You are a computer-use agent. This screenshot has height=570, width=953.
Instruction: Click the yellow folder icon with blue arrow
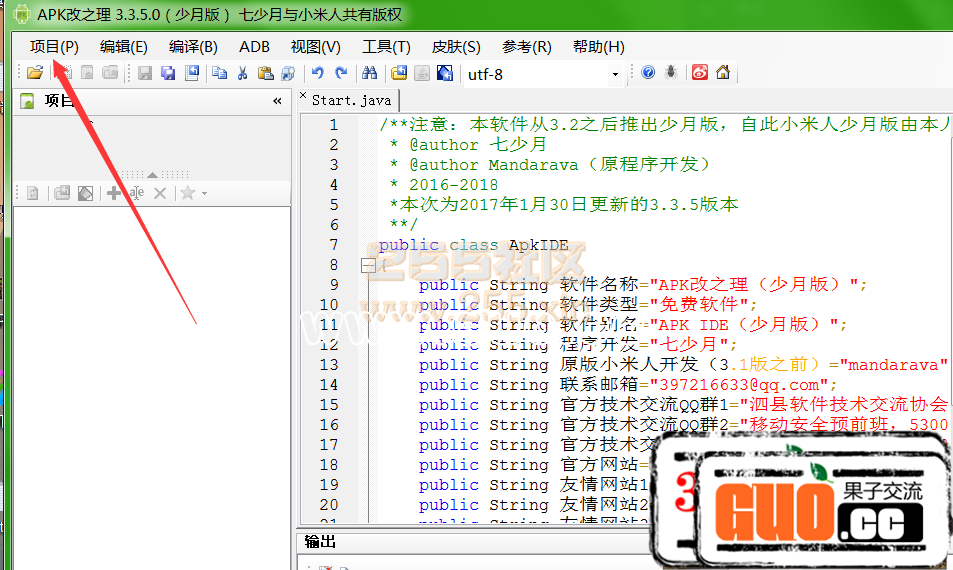tap(399, 73)
